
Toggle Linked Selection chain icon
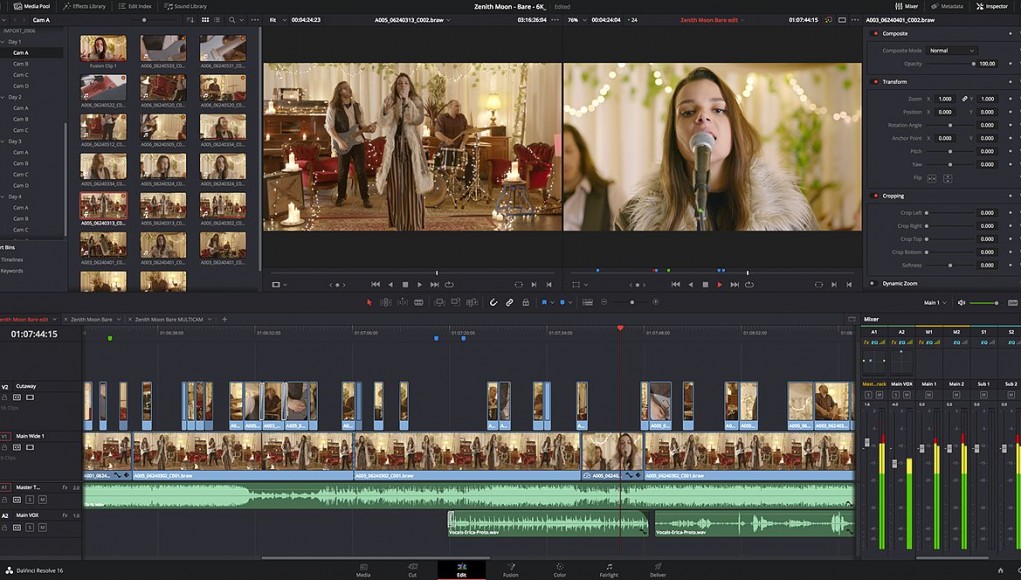509,302
